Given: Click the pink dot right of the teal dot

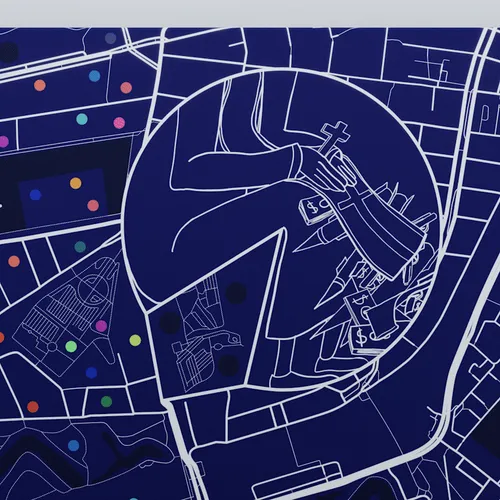Looking at the screenshot, I should 119,123.
